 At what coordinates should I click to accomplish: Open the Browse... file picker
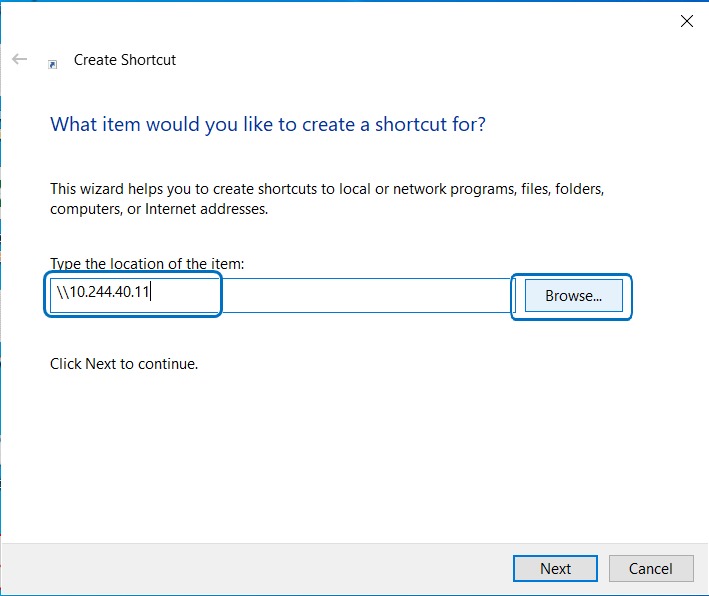573,296
